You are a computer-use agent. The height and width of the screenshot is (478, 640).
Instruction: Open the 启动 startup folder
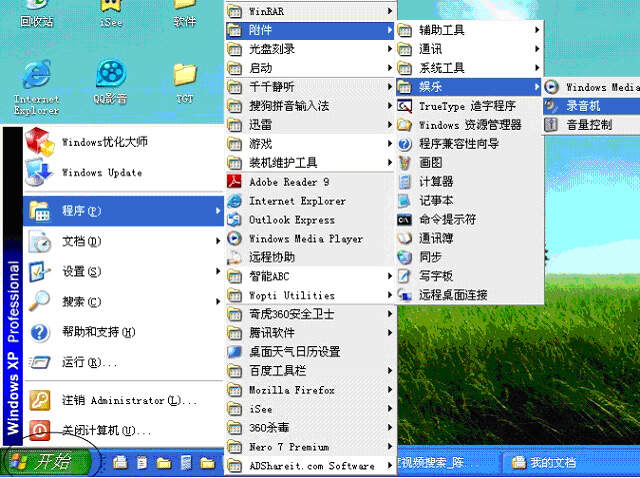coord(310,68)
